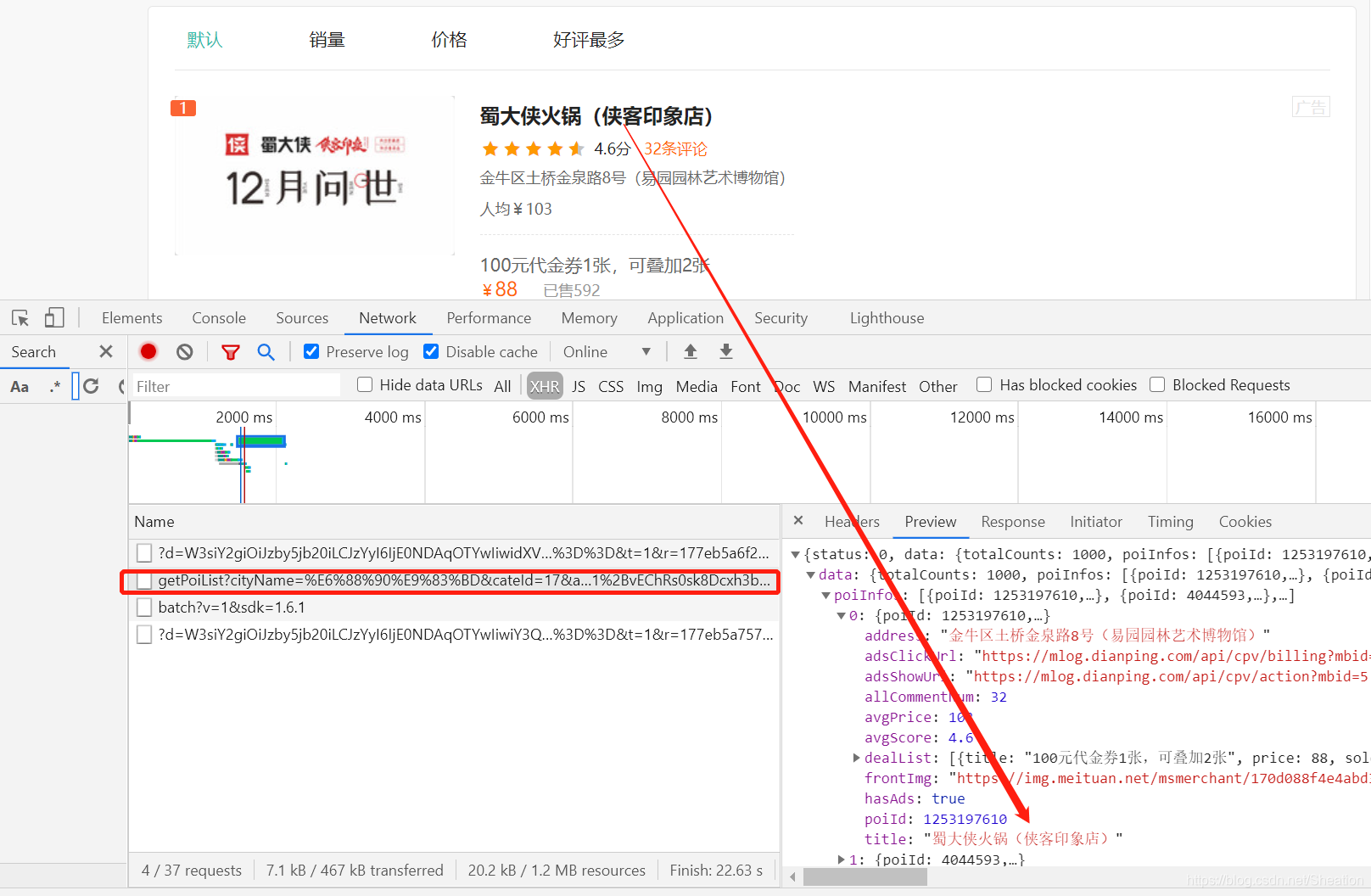The height and width of the screenshot is (896, 1371).
Task: Open the Headers tab of the request
Action: [852, 522]
